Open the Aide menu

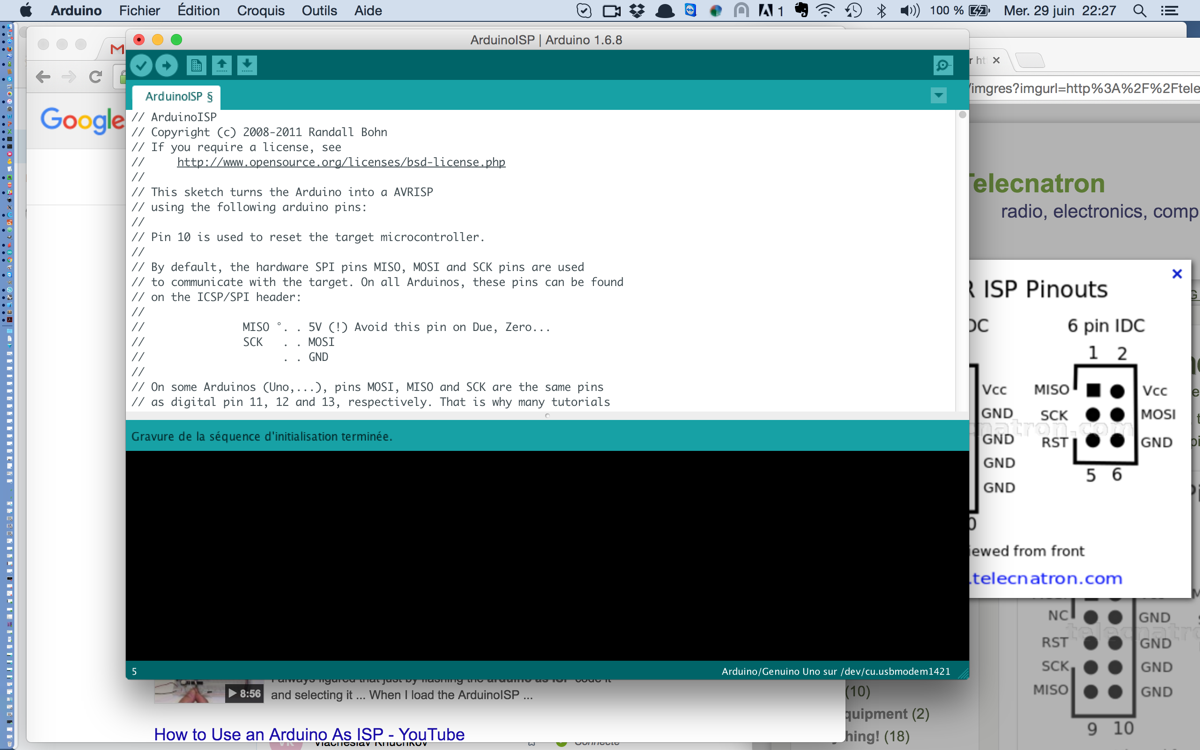pos(368,11)
